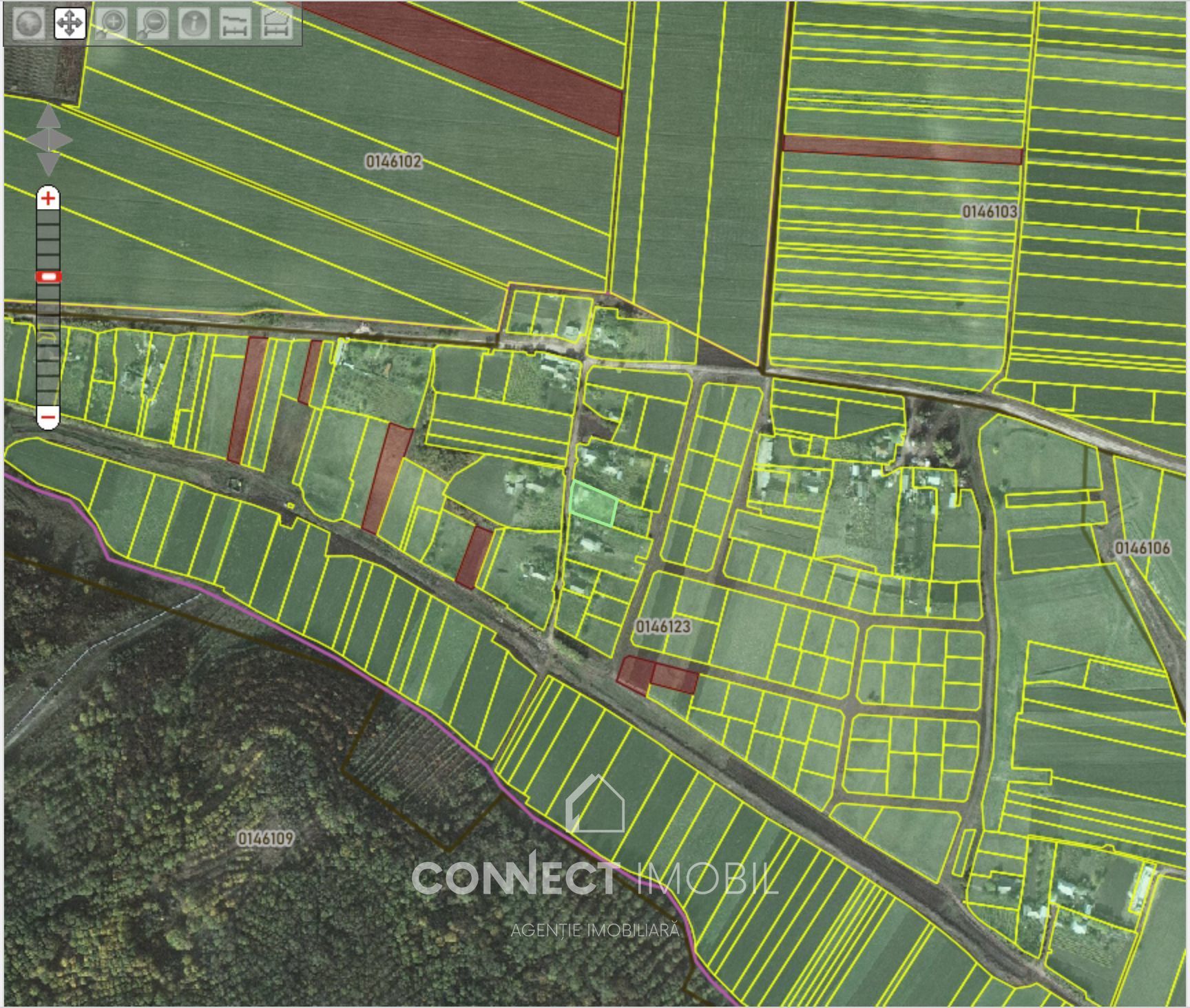Screen dimensions: 1190x1008
Task: Pan the map down with the arrow
Action: tap(48, 164)
